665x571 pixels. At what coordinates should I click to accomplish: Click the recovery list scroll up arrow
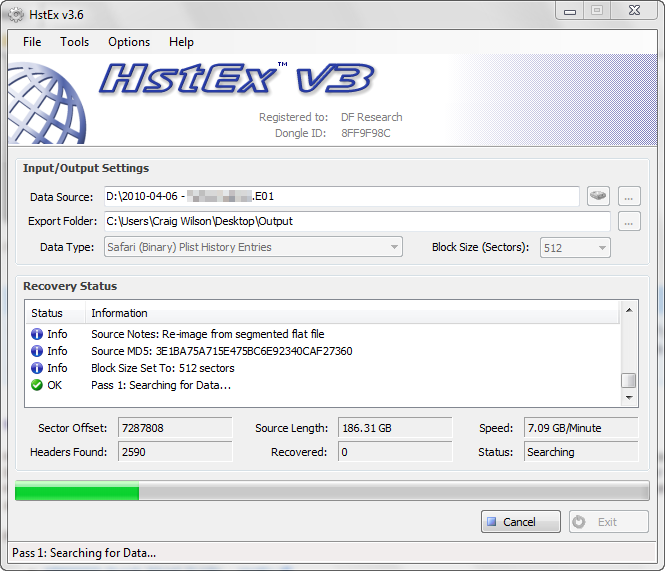[629, 310]
